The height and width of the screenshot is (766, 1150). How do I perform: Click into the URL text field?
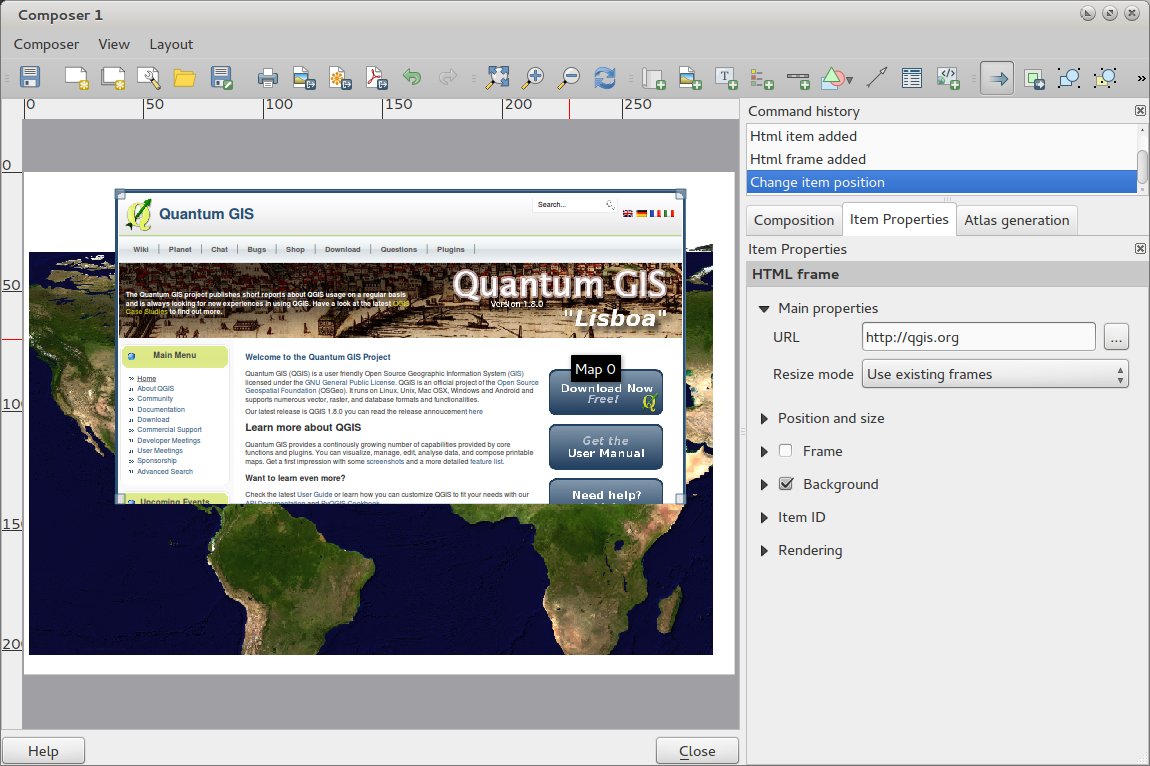[978, 337]
